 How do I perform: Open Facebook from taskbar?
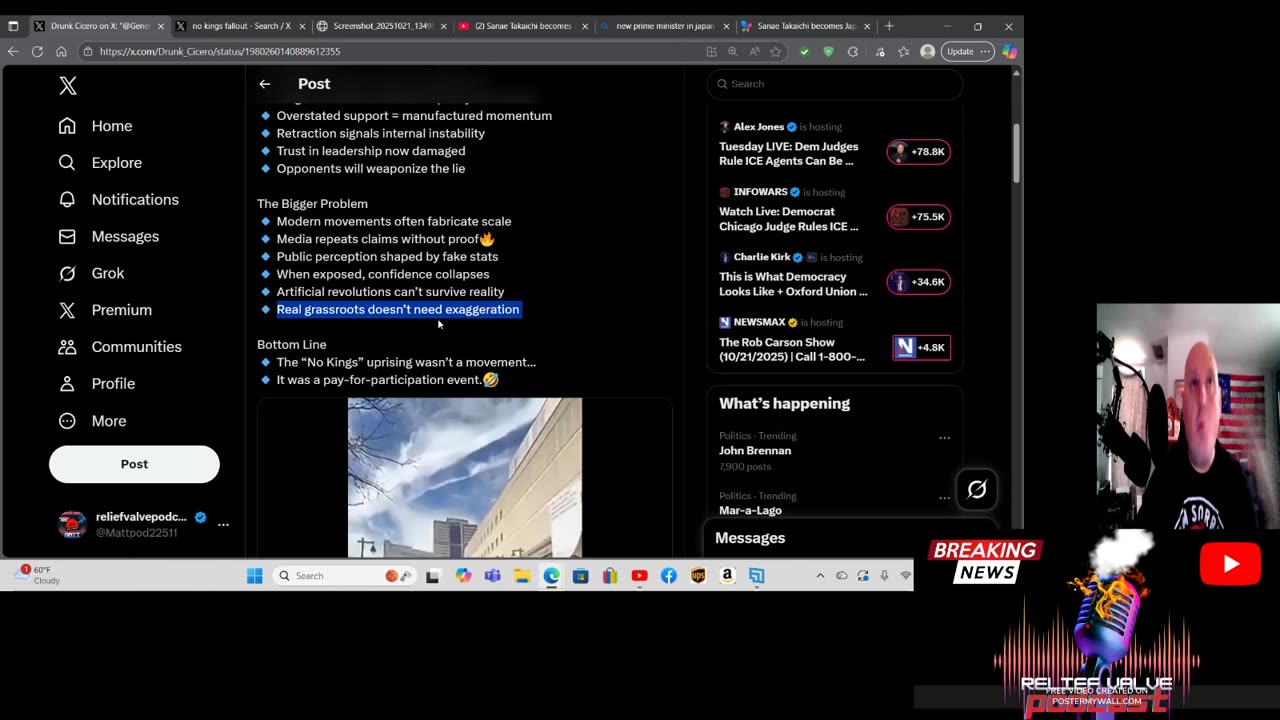668,575
